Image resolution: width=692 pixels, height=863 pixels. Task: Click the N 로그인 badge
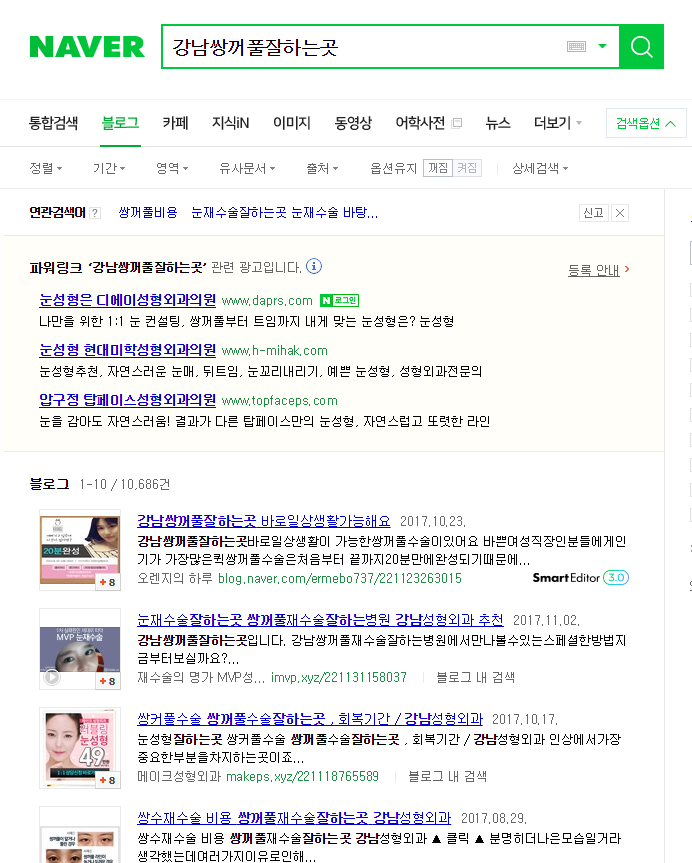339,301
